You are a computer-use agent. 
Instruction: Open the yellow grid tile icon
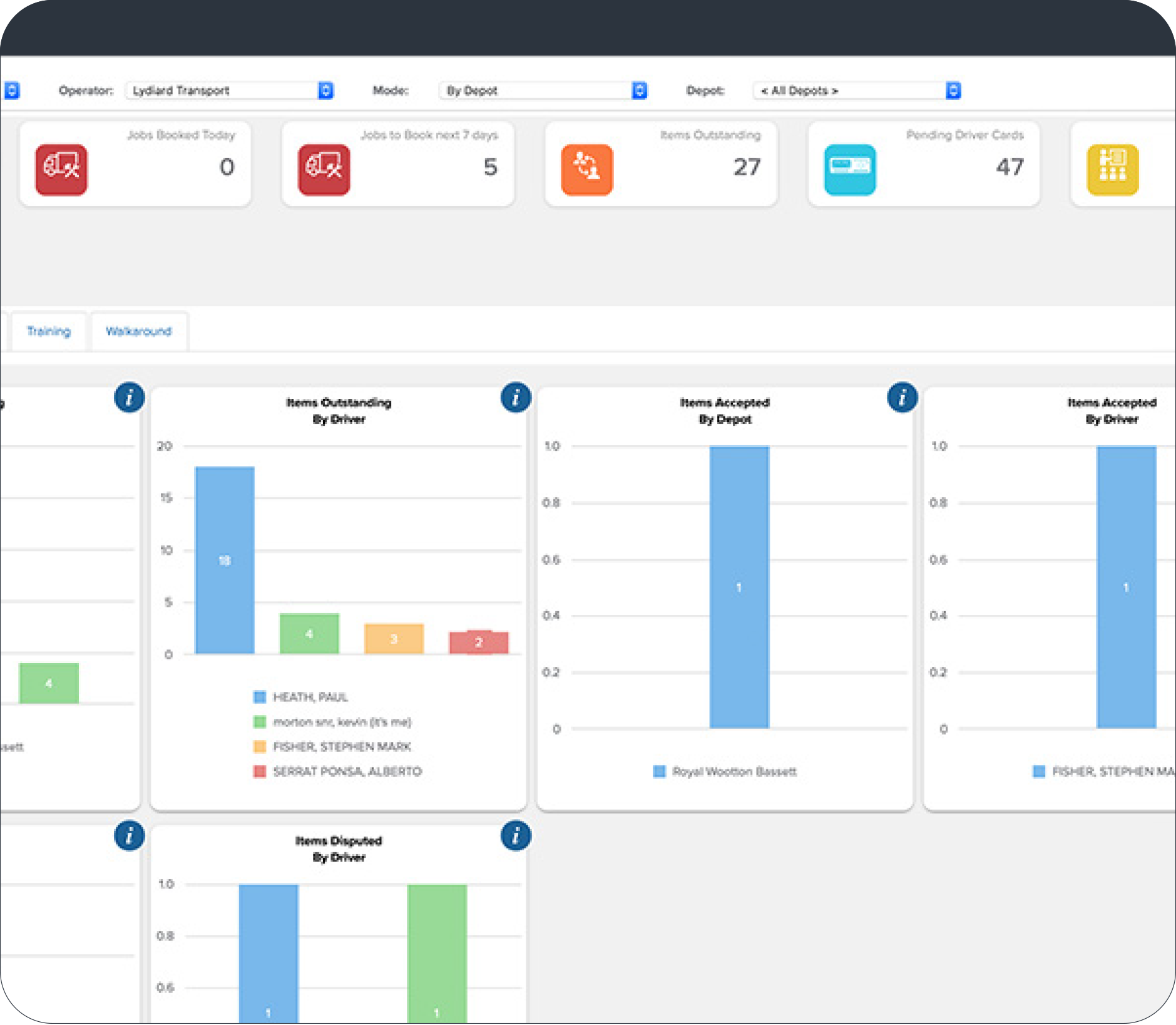1113,170
